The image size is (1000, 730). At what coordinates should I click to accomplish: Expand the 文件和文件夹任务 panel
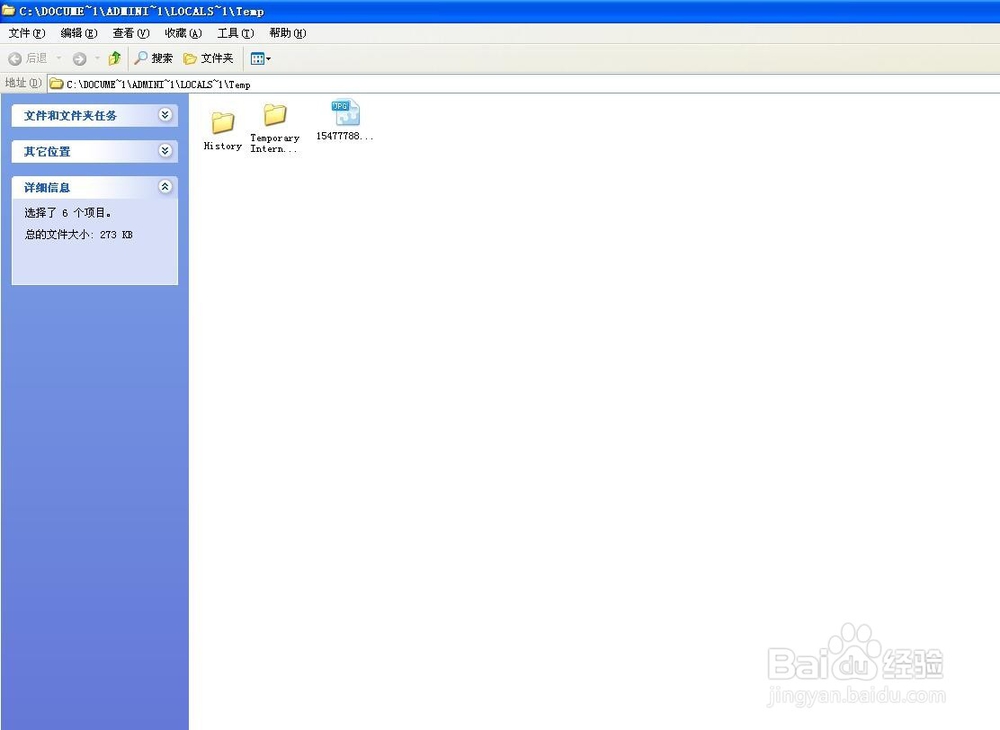point(165,115)
